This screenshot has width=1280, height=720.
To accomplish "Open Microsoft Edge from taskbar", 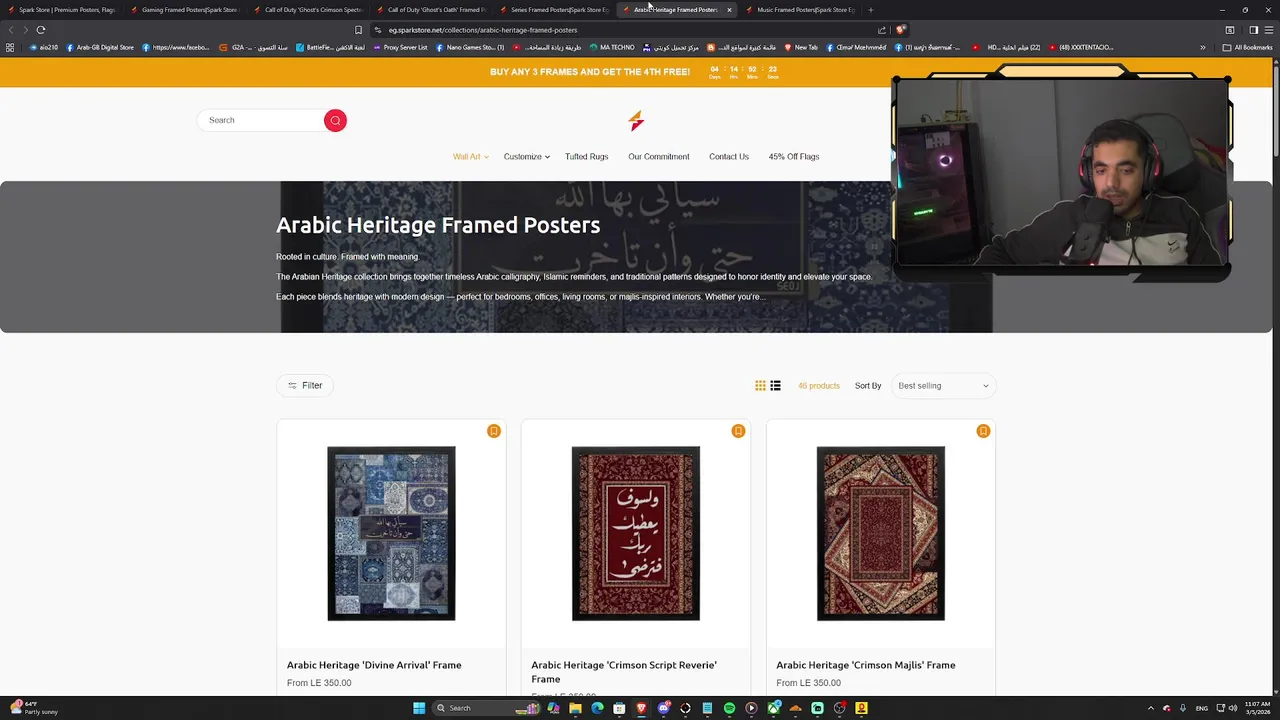I will (597, 708).
